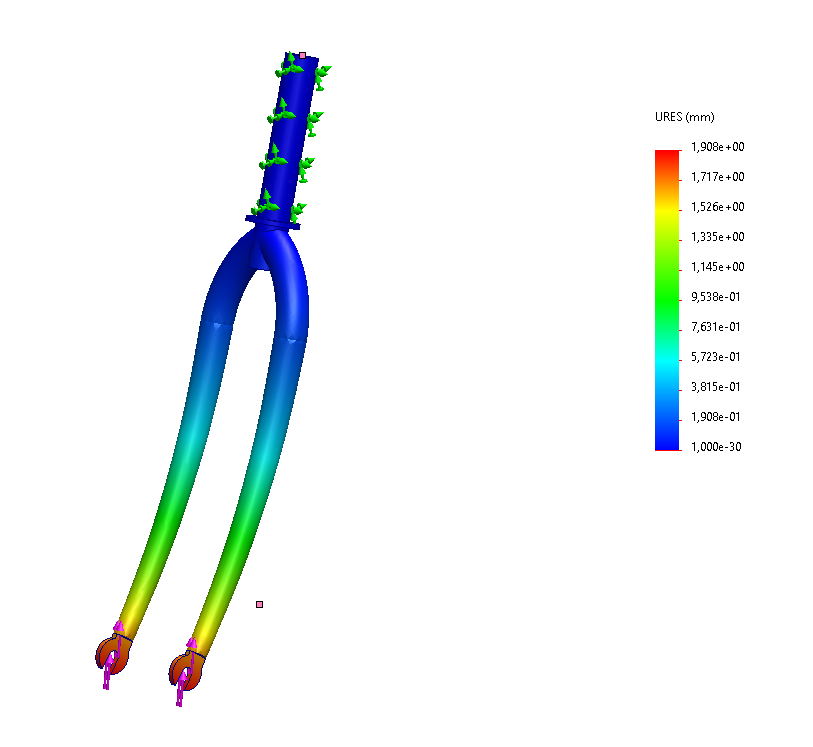Select legend value 1,335e+00

tap(718, 237)
